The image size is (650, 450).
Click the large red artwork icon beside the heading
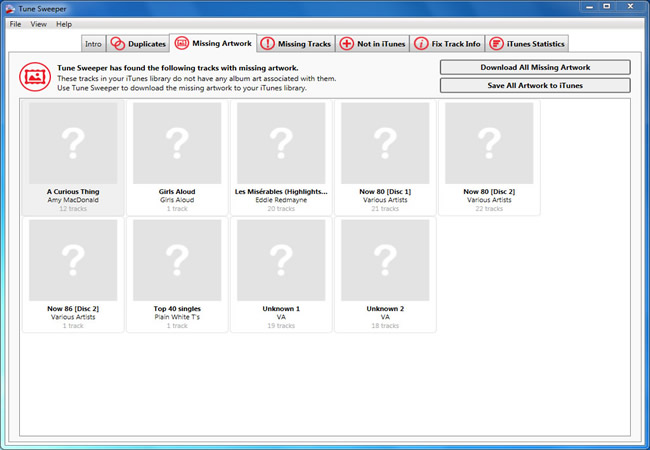[x=35, y=77]
